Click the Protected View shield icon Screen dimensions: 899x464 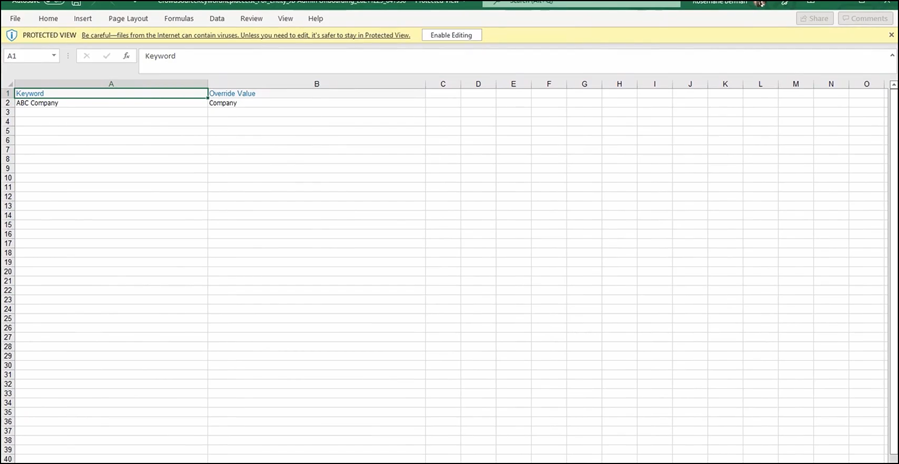11,35
